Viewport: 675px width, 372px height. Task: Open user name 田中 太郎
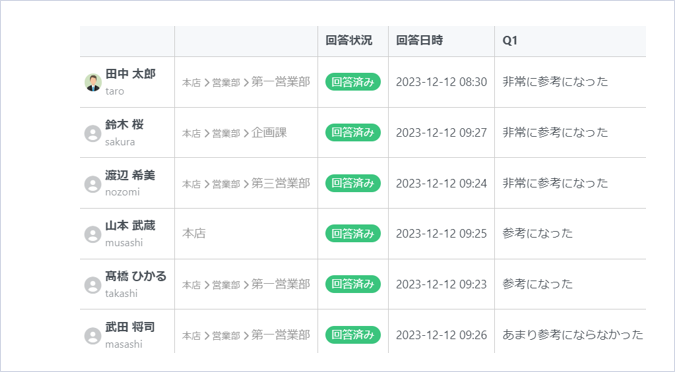click(130, 74)
